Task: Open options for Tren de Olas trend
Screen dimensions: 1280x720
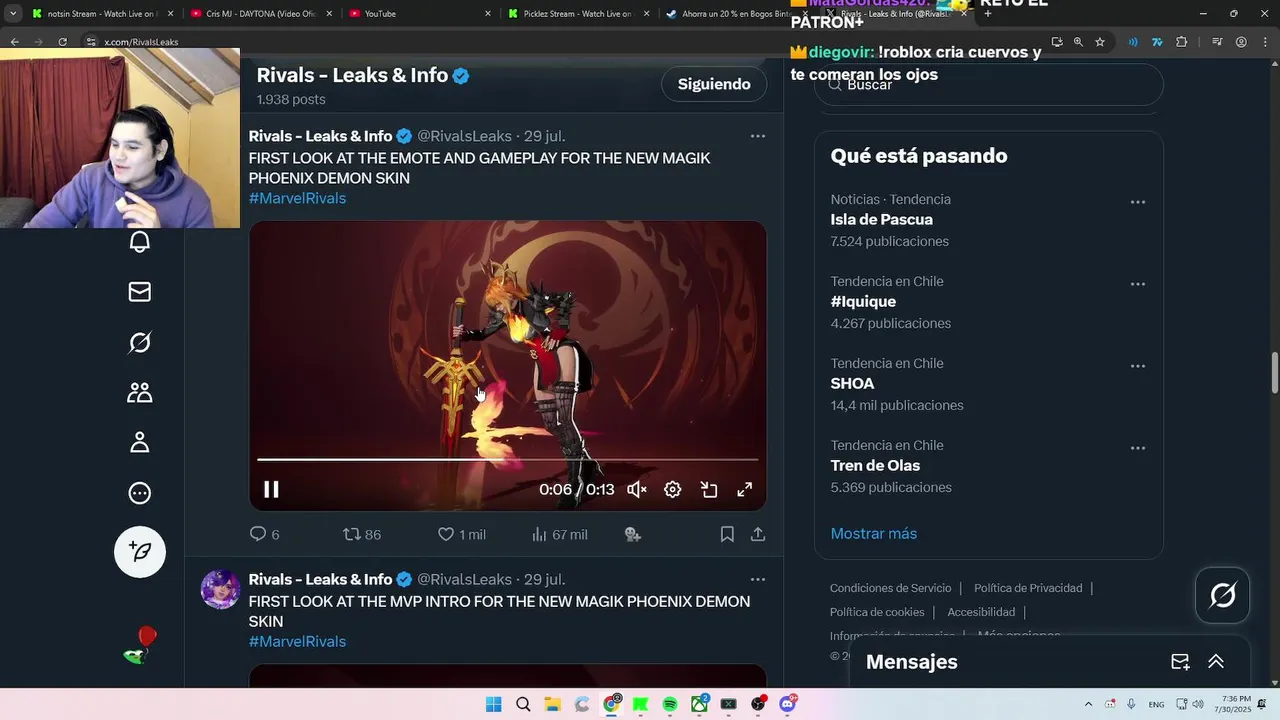Action: [1138, 448]
